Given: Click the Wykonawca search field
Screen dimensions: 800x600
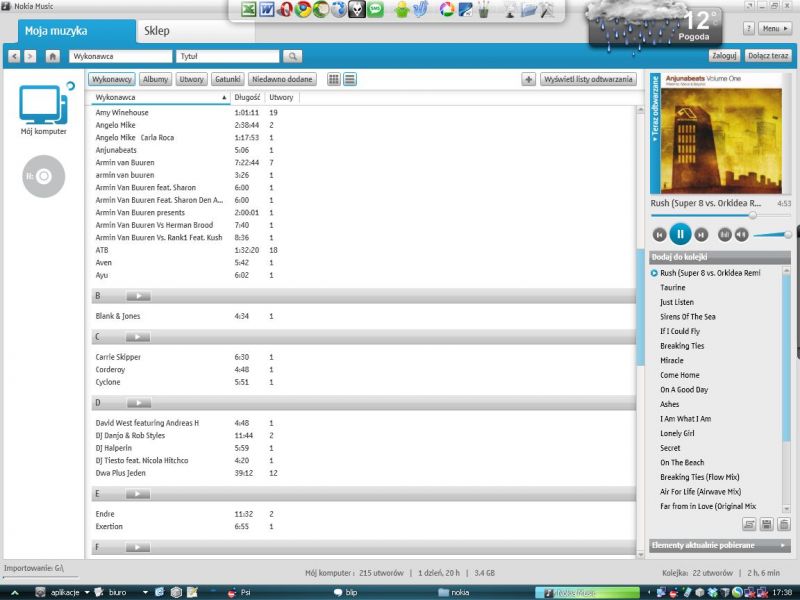Looking at the screenshot, I should [120, 56].
